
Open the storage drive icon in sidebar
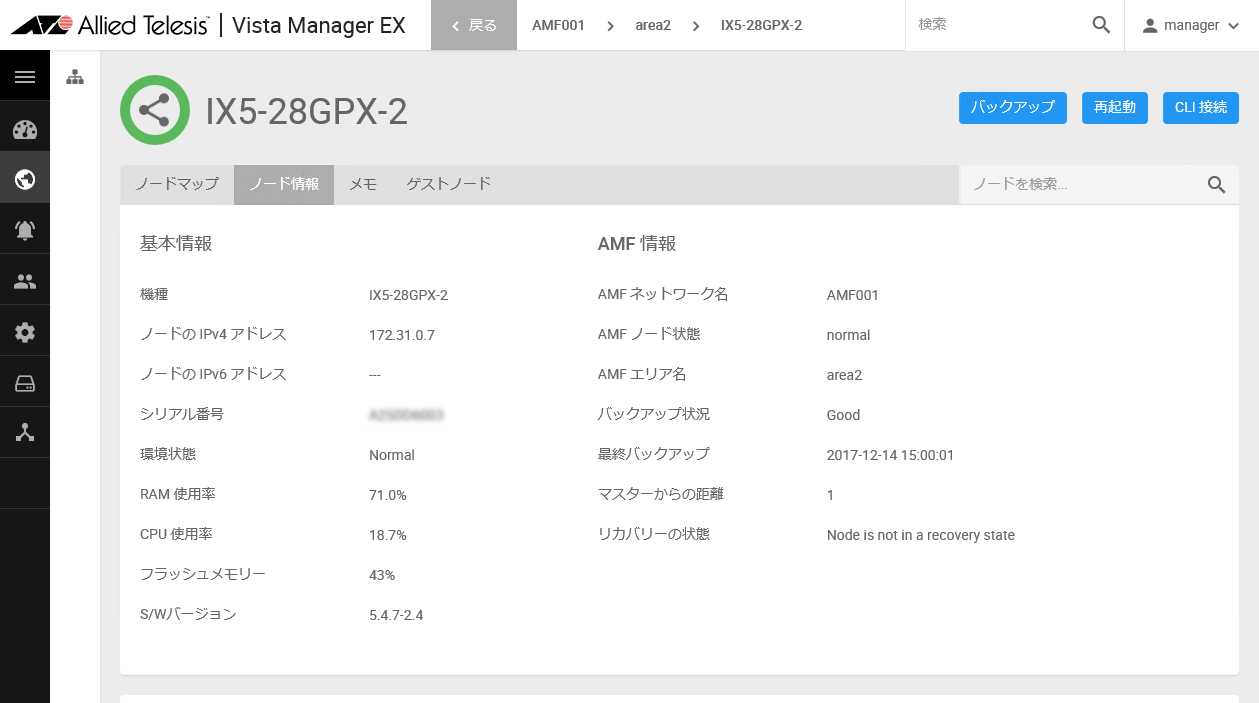(25, 383)
